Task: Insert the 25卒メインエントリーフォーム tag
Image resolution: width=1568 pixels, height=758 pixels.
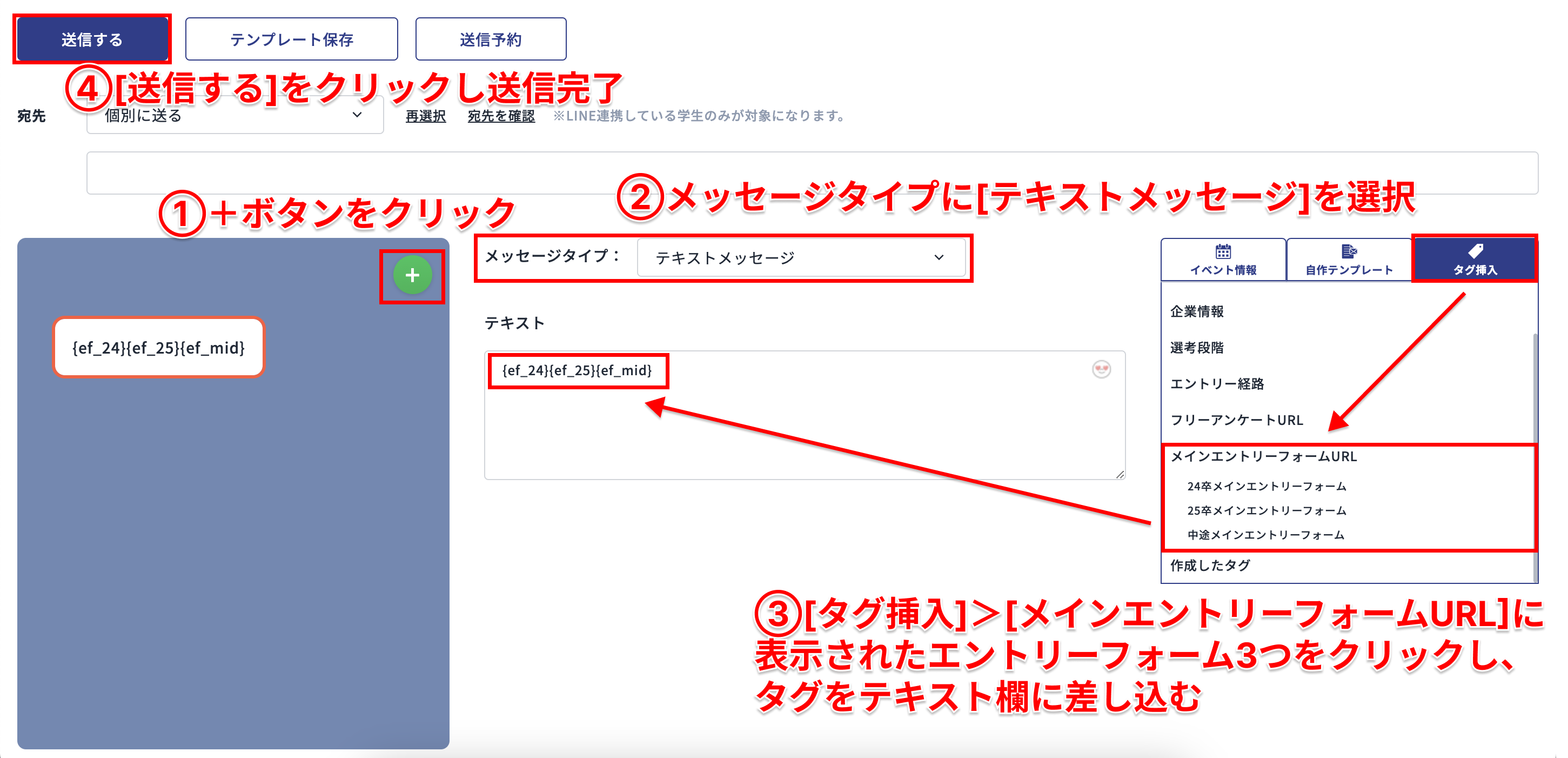Action: point(1266,511)
